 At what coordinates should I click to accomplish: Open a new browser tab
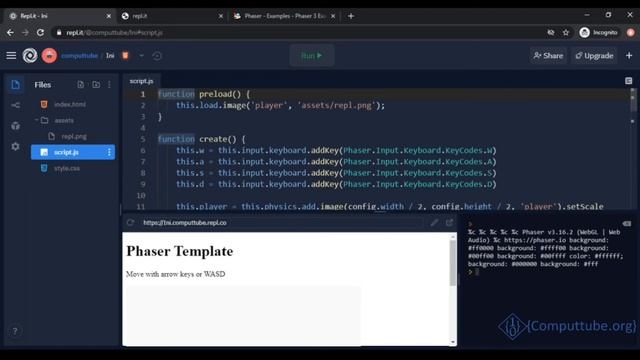(351, 16)
